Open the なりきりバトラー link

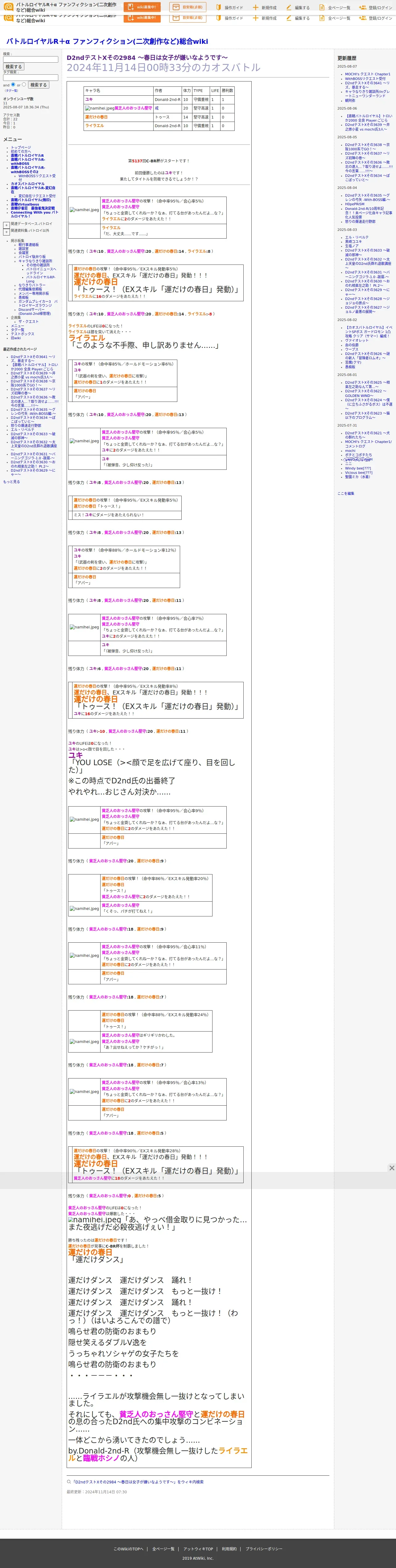point(32,285)
